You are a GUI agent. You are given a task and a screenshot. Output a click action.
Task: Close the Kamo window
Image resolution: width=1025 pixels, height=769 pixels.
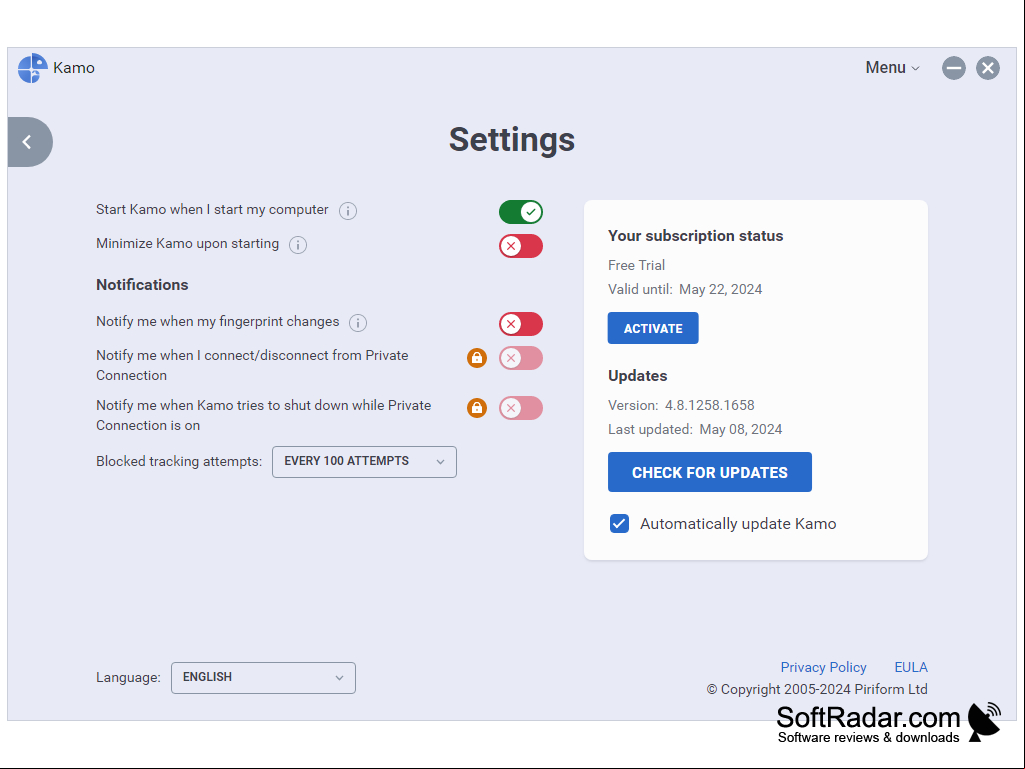pyautogui.click(x=988, y=68)
